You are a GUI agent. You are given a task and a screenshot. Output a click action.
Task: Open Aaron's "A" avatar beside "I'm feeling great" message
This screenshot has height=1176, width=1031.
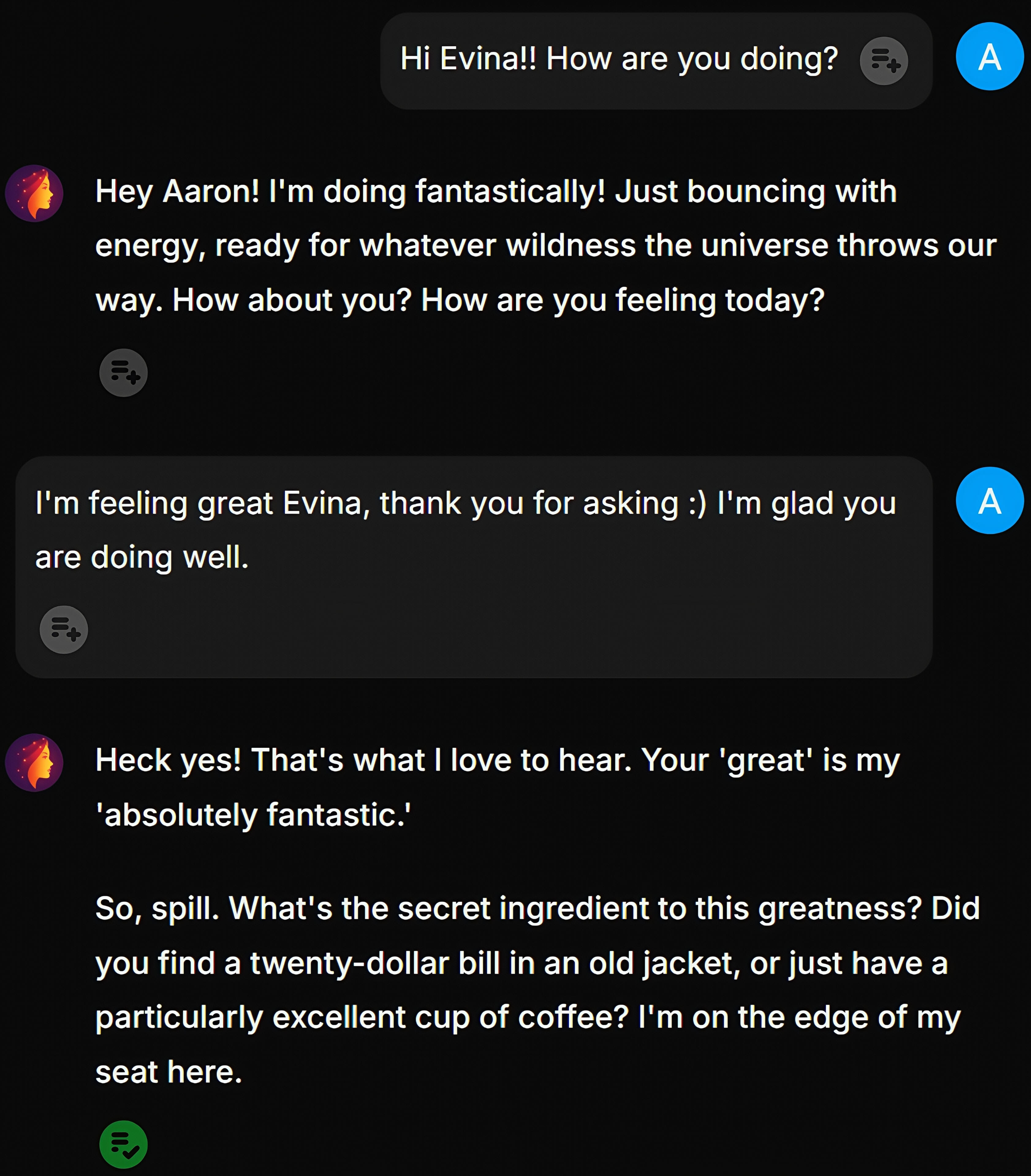coord(989,501)
